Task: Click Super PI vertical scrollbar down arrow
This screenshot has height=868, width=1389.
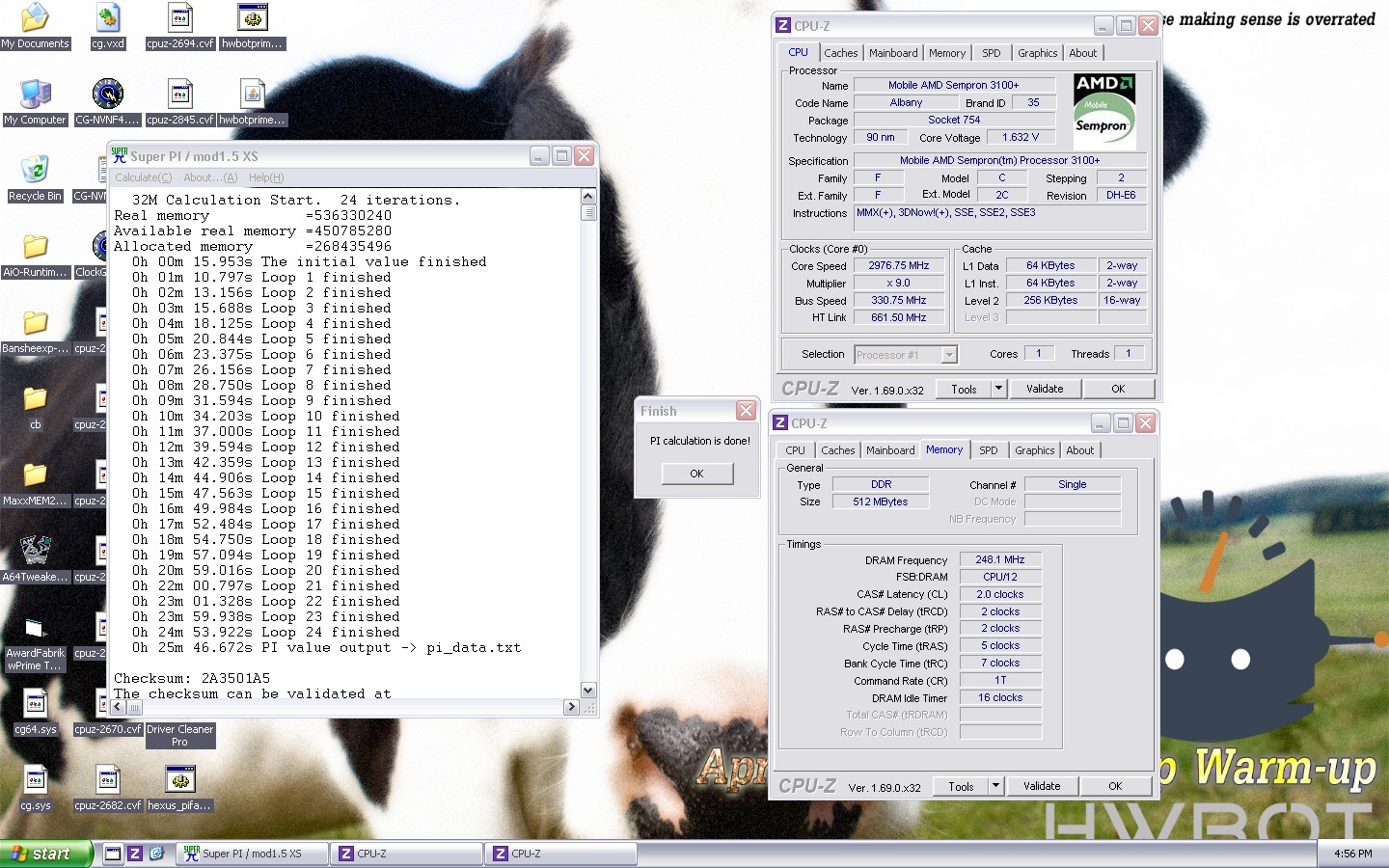Action: [x=588, y=690]
